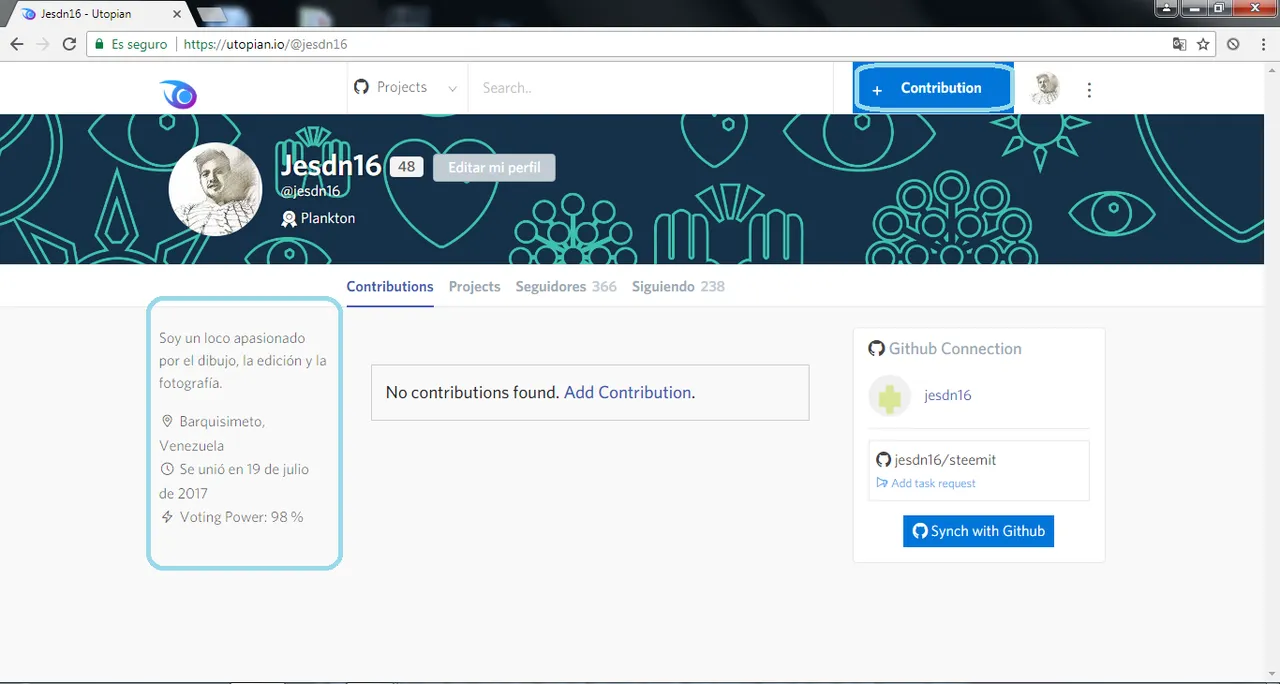This screenshot has height=684, width=1280.
Task: Open the Projects dropdown menu
Action: [x=406, y=88]
